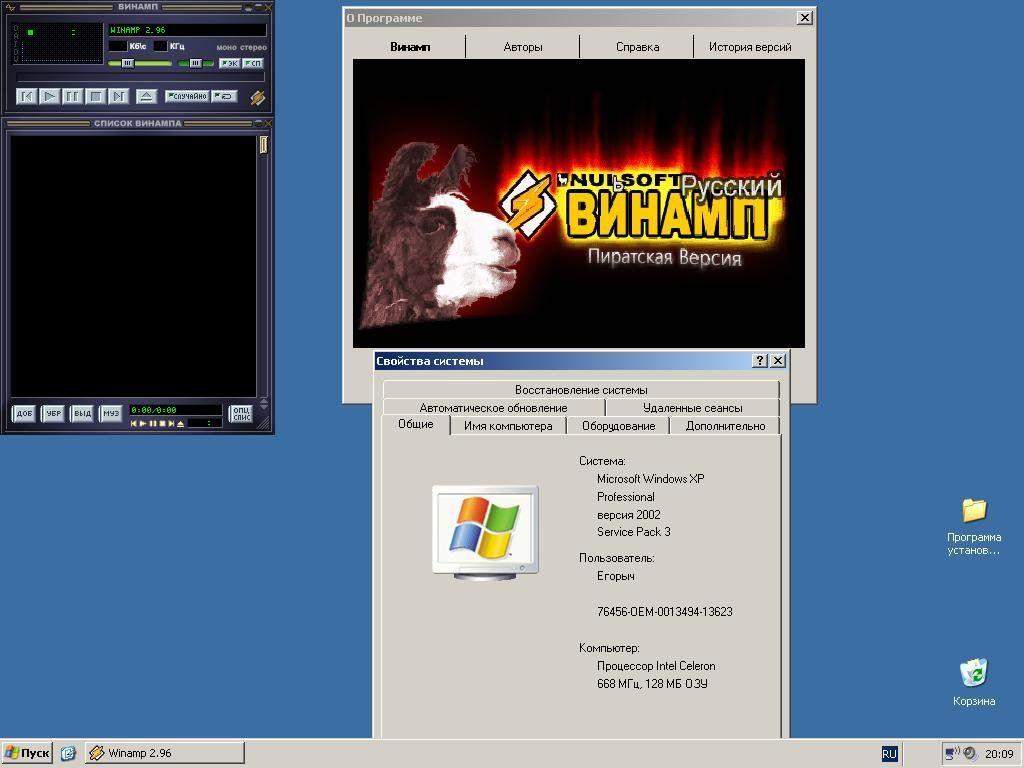Click the Процессор Intel Celeron text
Screen dimensions: 1024x768
pos(656,666)
